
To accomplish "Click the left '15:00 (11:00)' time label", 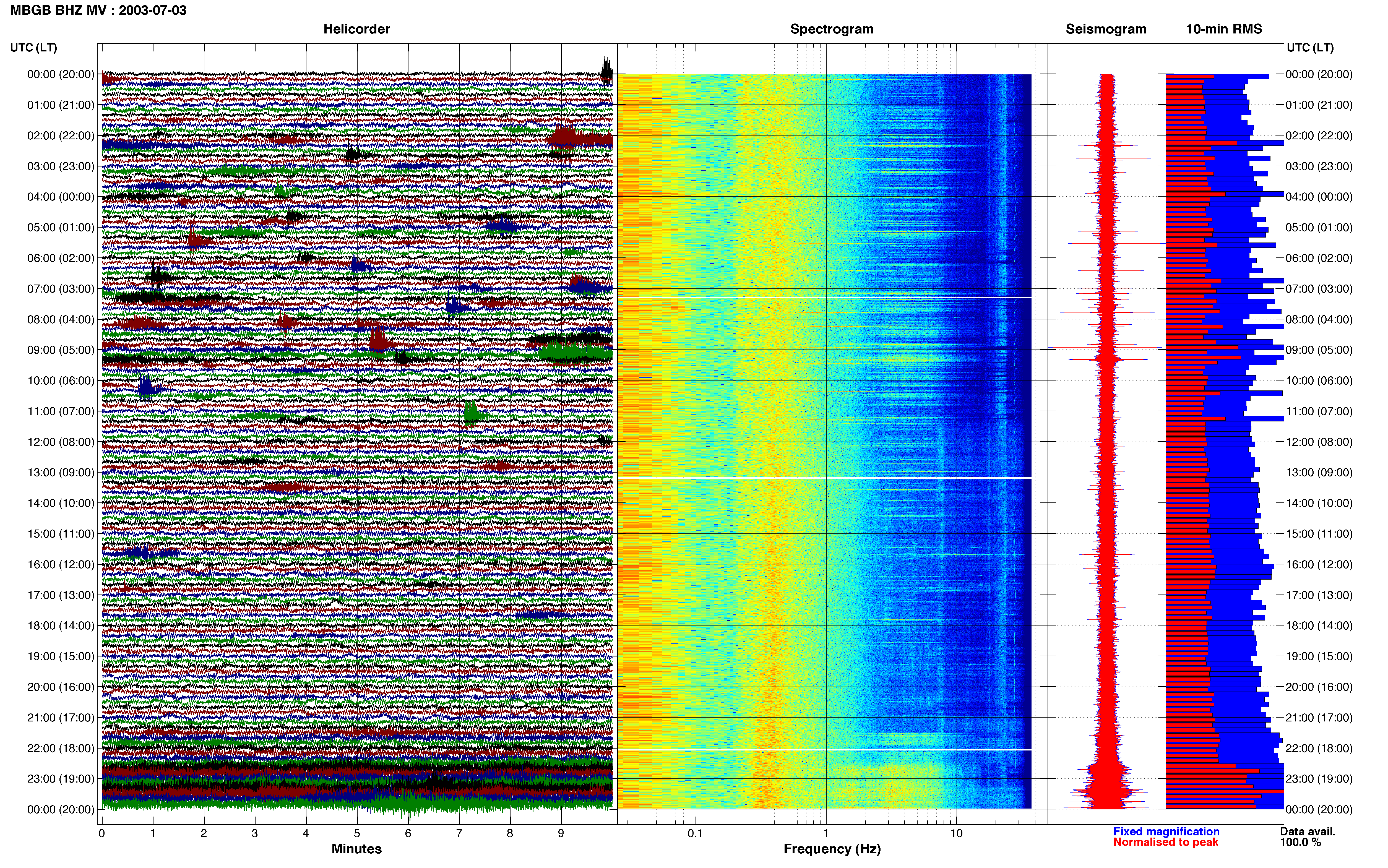I will tap(61, 534).
